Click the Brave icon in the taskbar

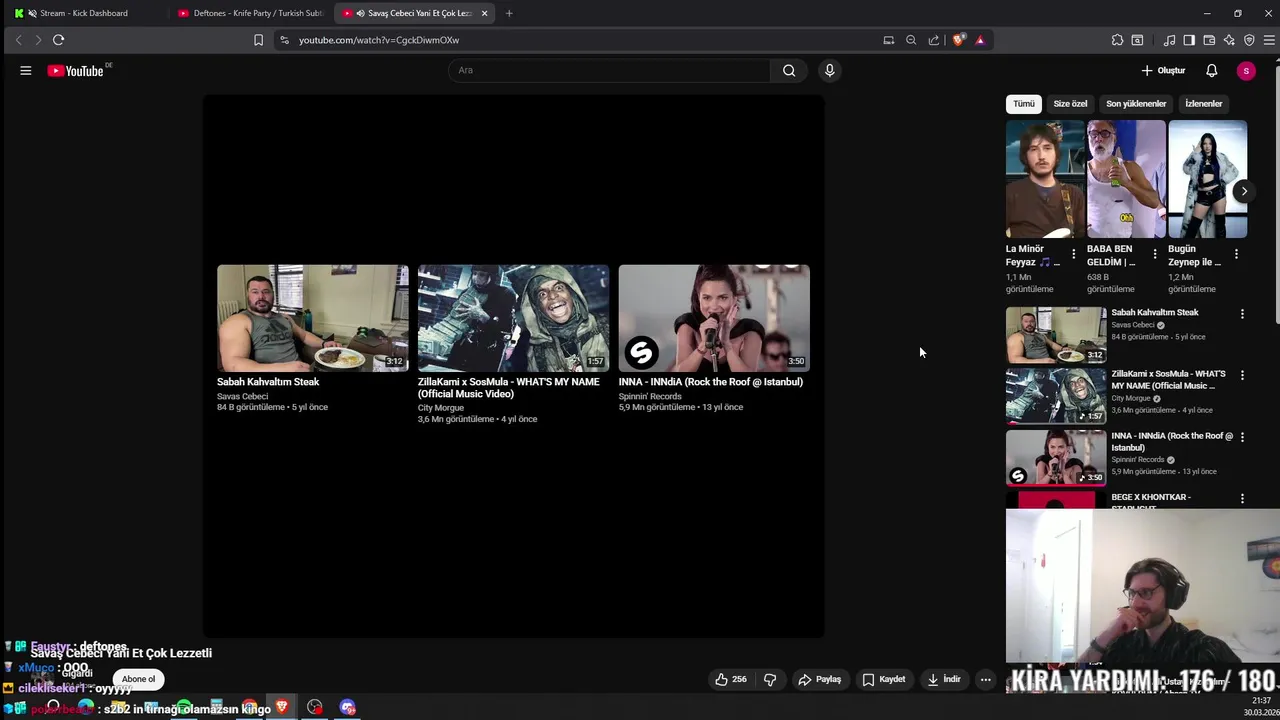click(282, 707)
